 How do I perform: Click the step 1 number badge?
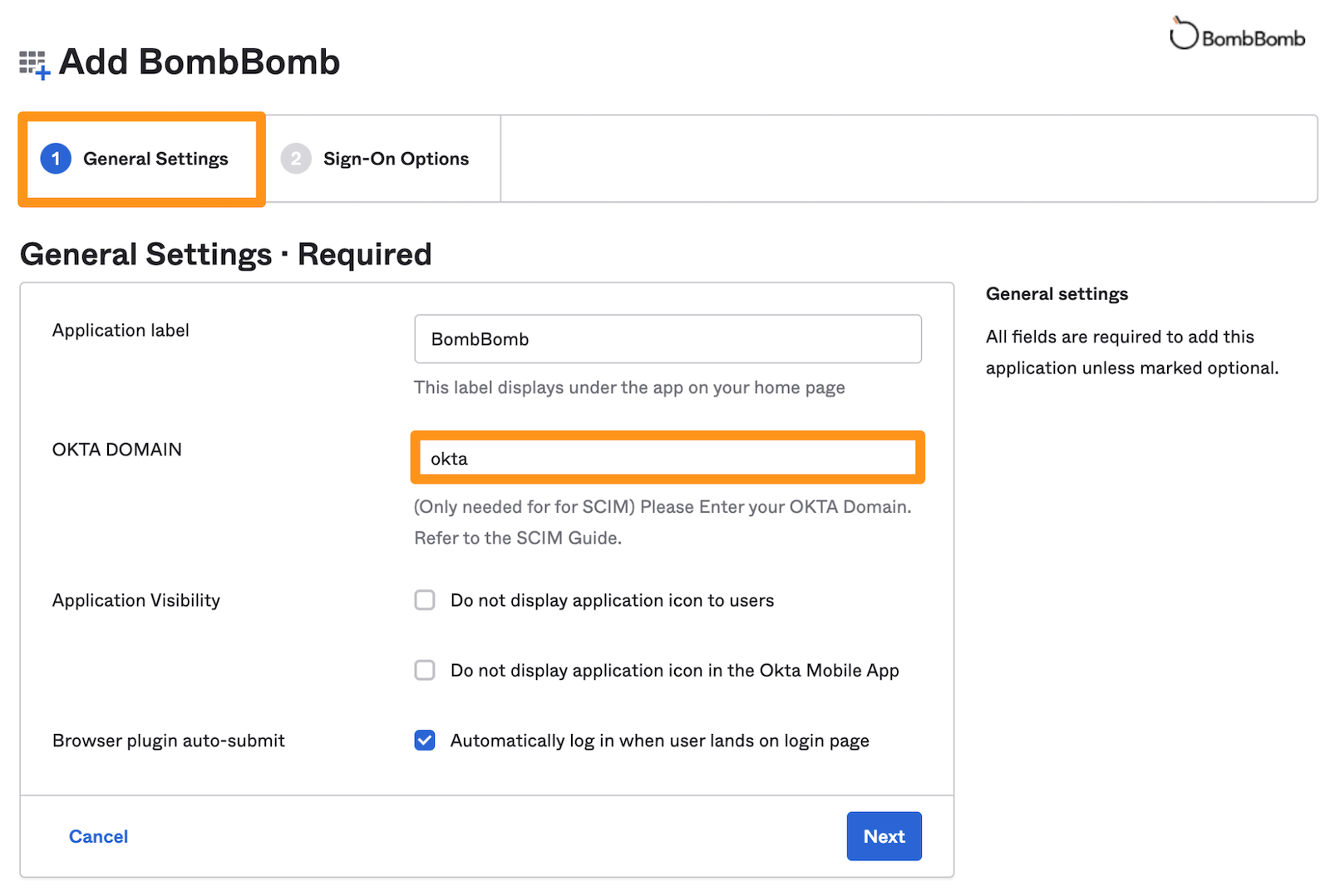[56, 159]
